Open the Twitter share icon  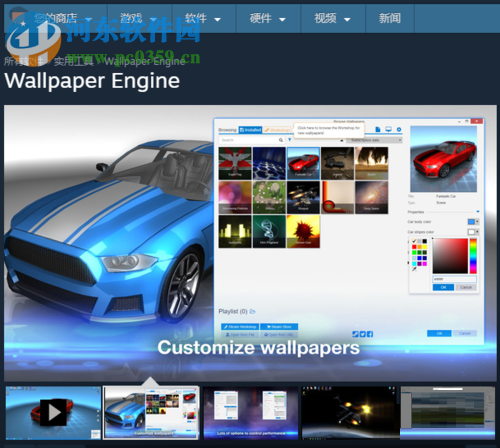coord(363,334)
